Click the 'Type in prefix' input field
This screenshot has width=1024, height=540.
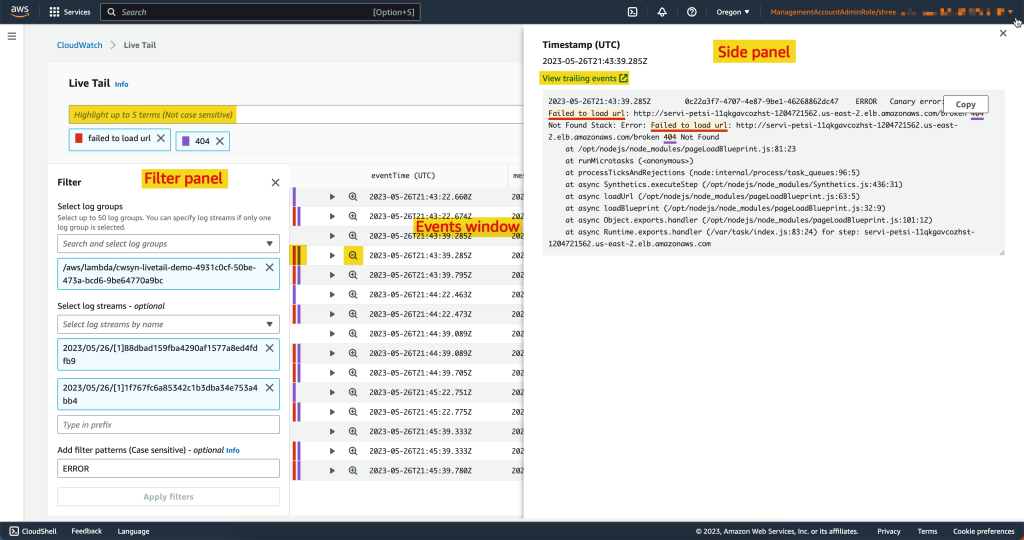(168, 425)
